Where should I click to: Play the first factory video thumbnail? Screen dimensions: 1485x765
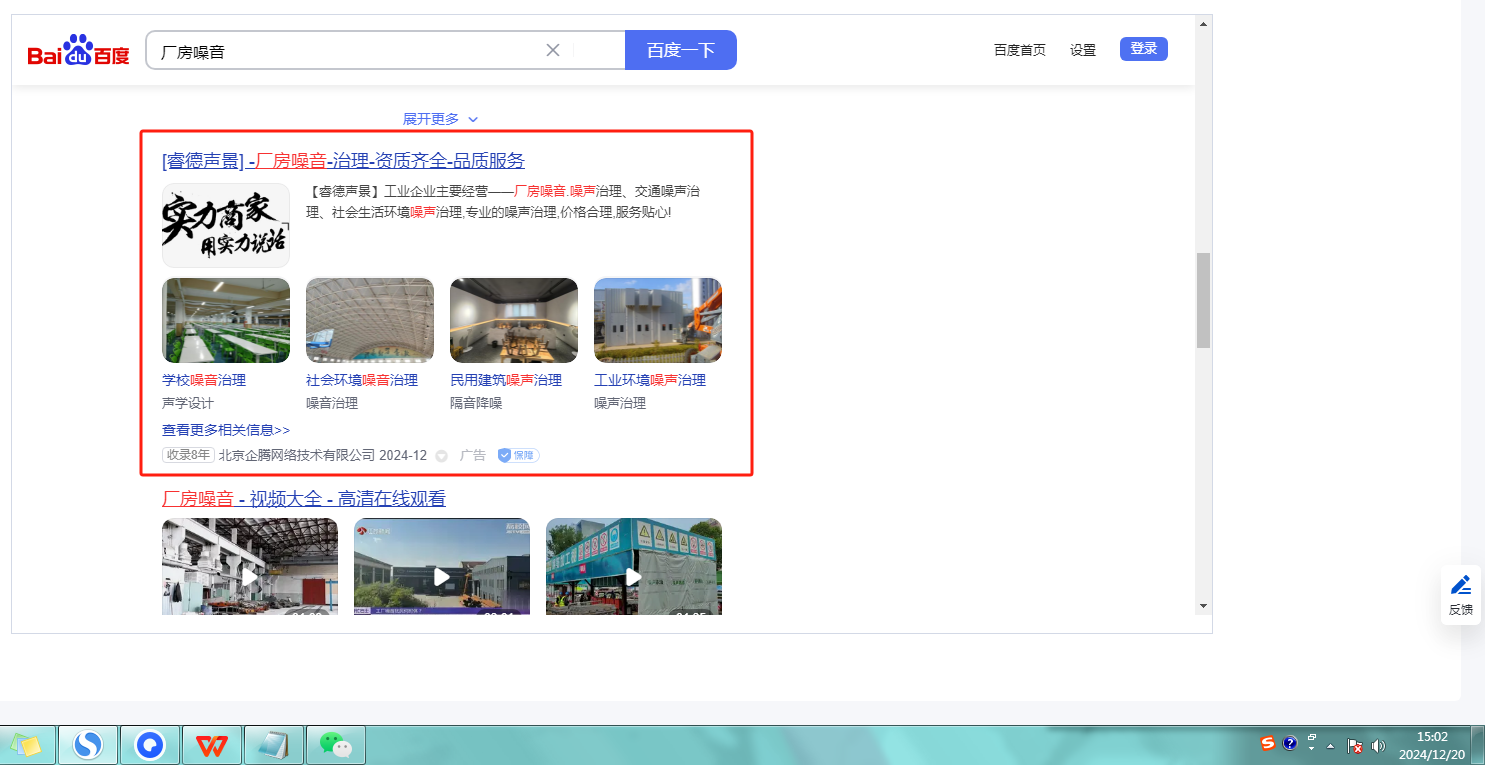click(x=249, y=577)
